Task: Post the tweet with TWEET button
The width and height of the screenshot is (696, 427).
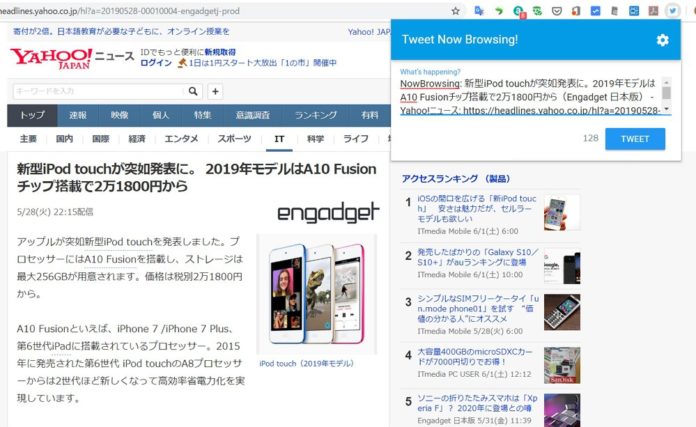Action: pyautogui.click(x=635, y=139)
